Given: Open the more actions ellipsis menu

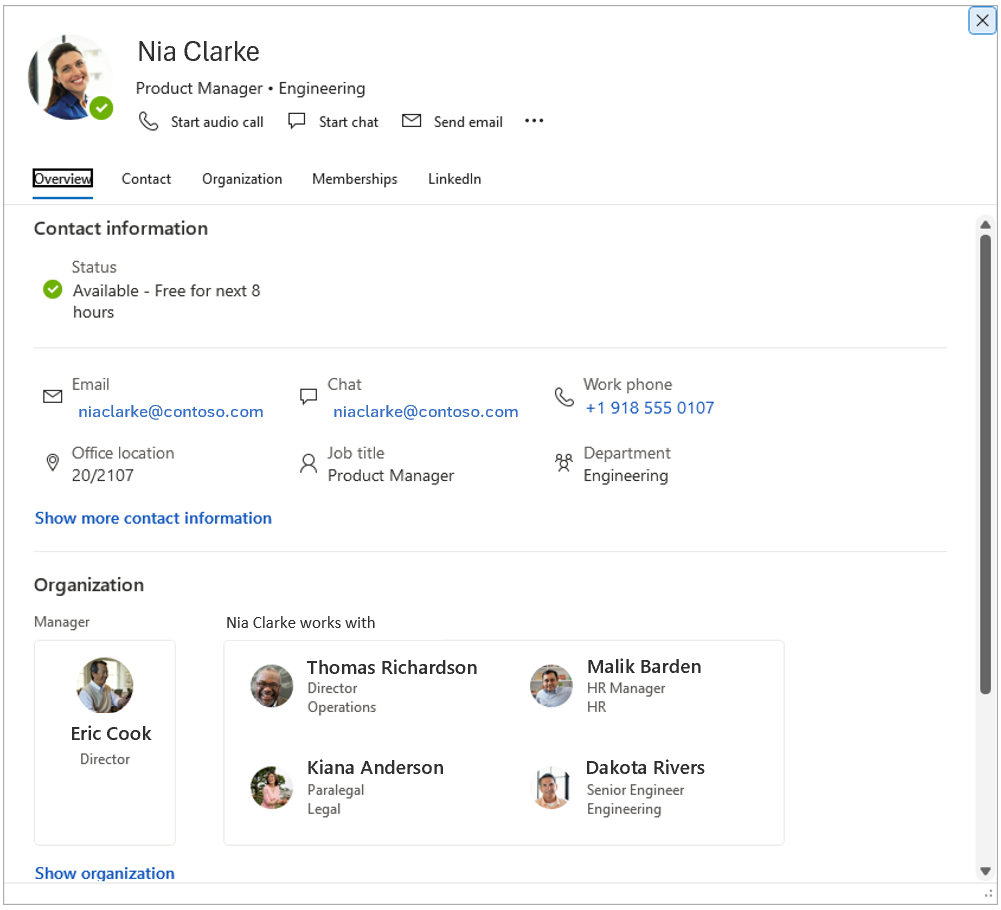Looking at the screenshot, I should 534,121.
